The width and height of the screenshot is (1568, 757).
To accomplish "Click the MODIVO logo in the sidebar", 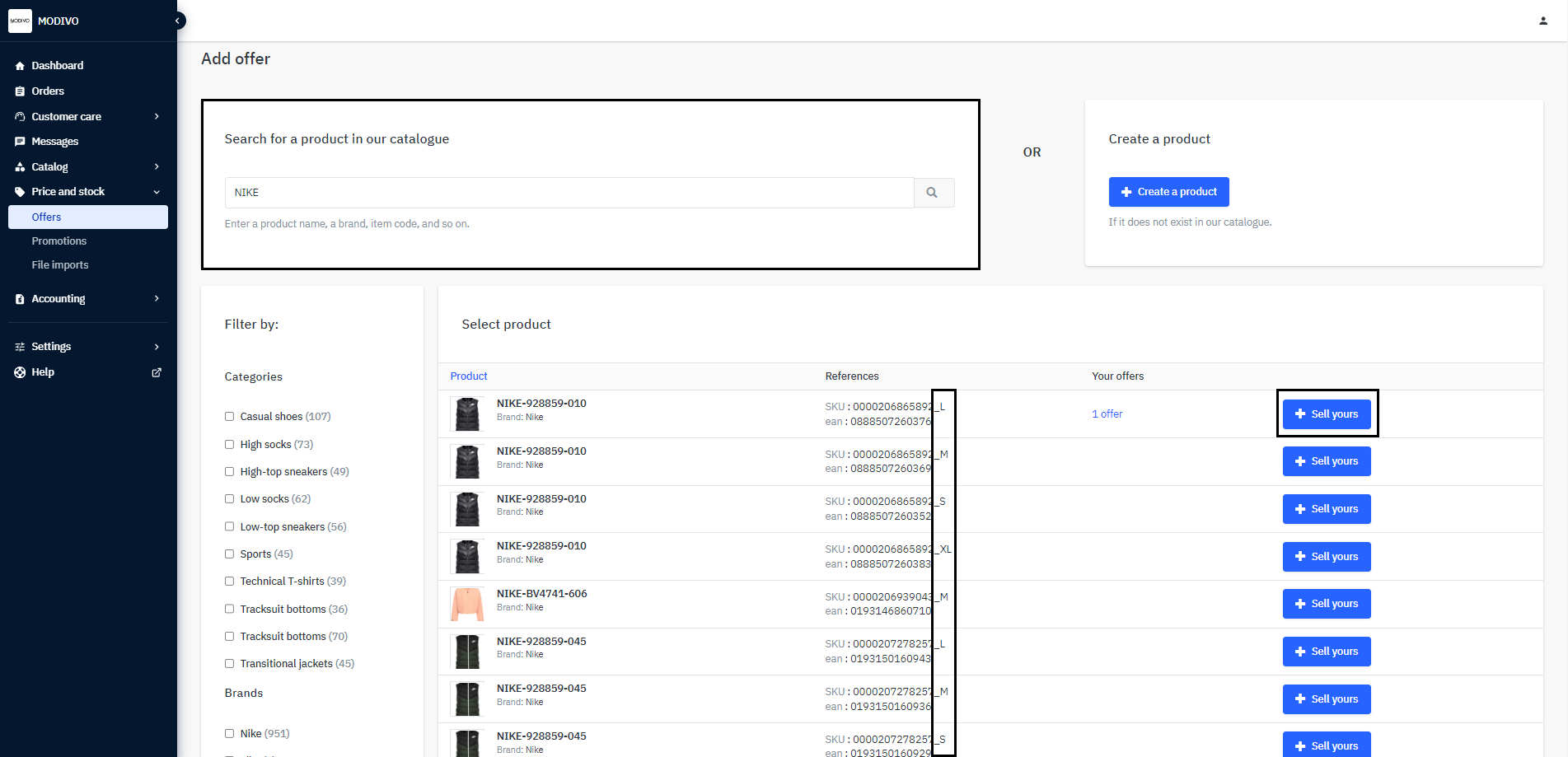I will (20, 21).
